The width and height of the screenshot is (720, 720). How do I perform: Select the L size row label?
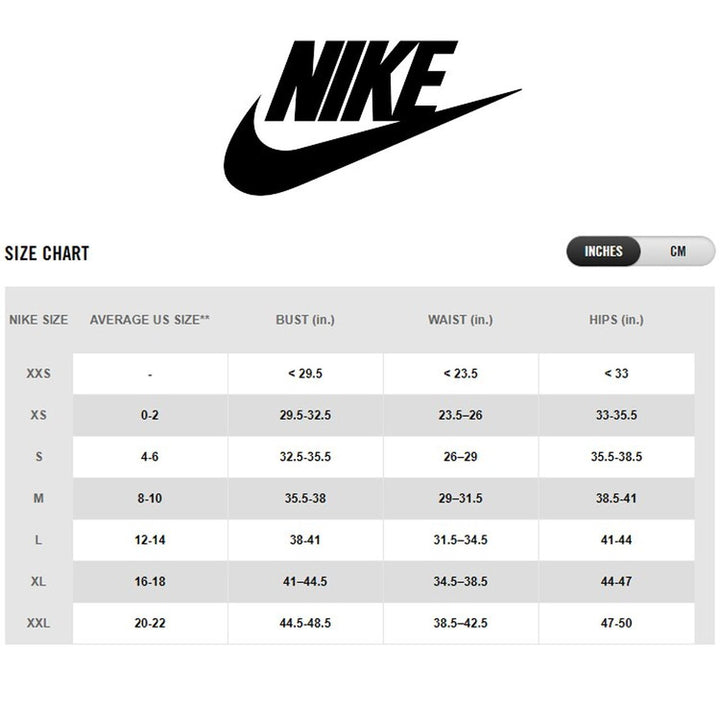(39, 540)
